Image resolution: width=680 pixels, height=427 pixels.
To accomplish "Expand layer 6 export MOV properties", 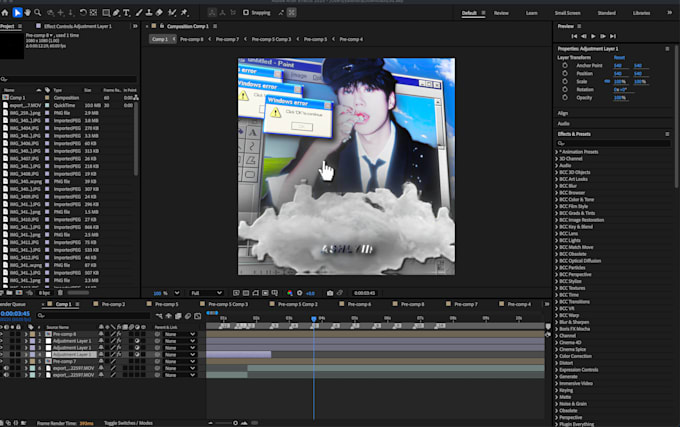I will pos(26,368).
